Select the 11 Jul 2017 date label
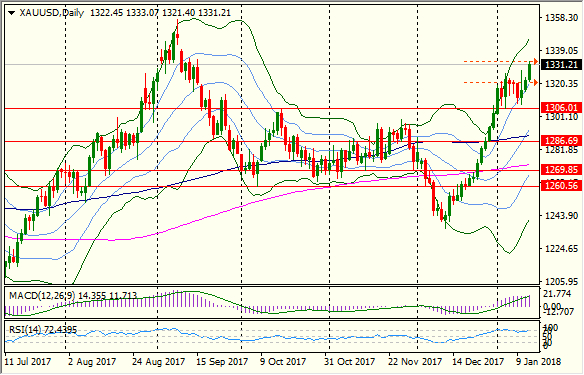The image size is (584, 375). click(x=28, y=362)
